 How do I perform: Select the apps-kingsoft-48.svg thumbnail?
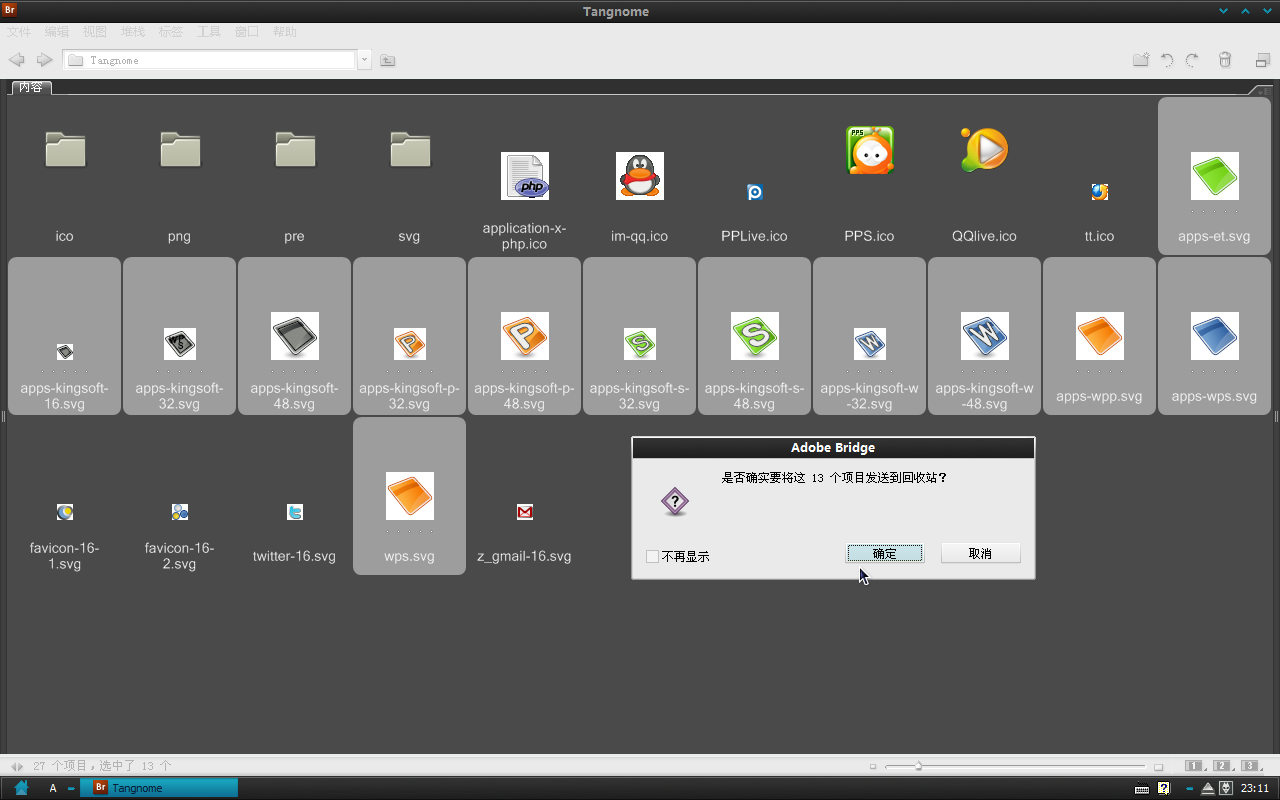point(294,336)
